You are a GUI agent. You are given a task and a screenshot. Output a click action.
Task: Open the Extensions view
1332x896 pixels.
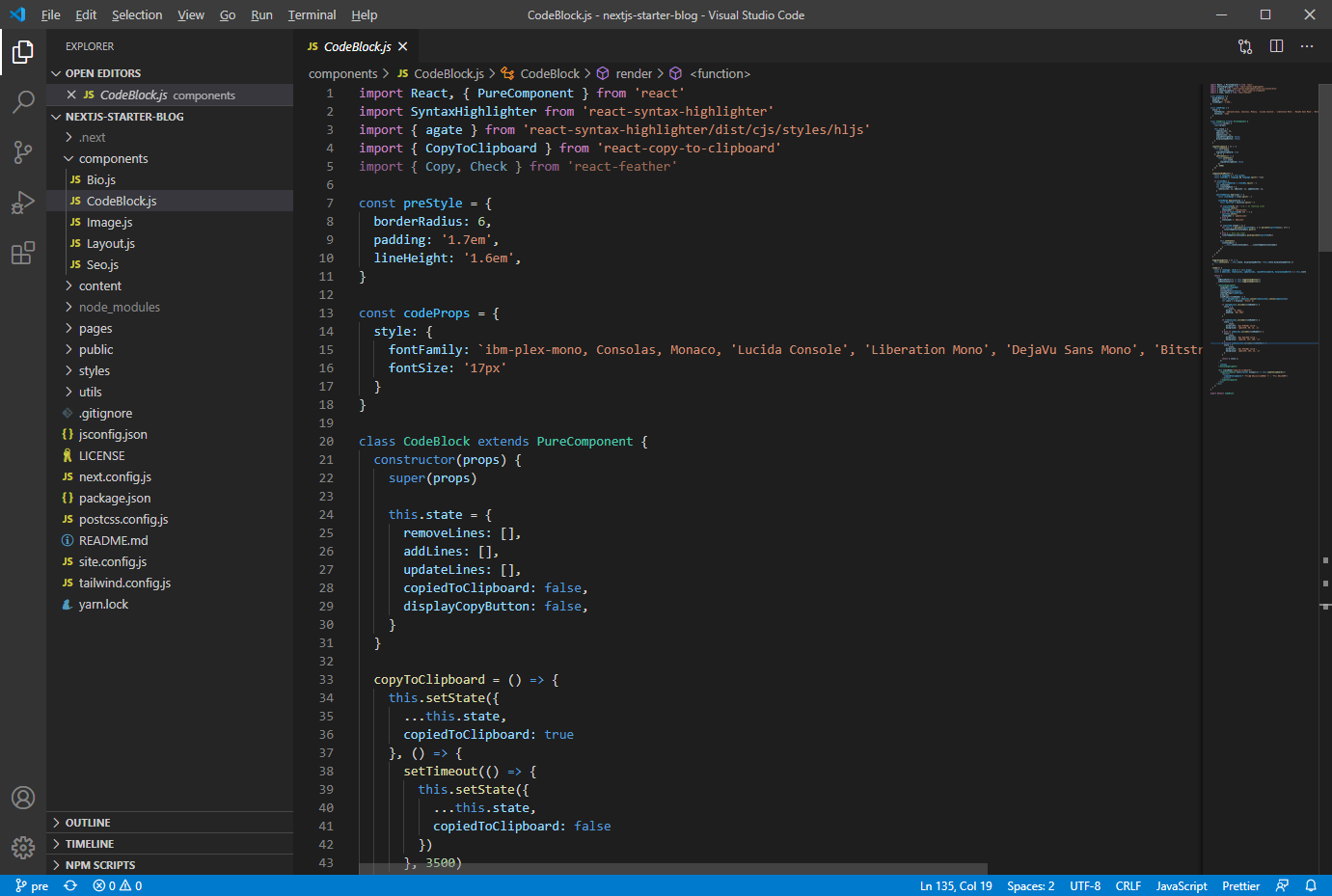click(23, 254)
